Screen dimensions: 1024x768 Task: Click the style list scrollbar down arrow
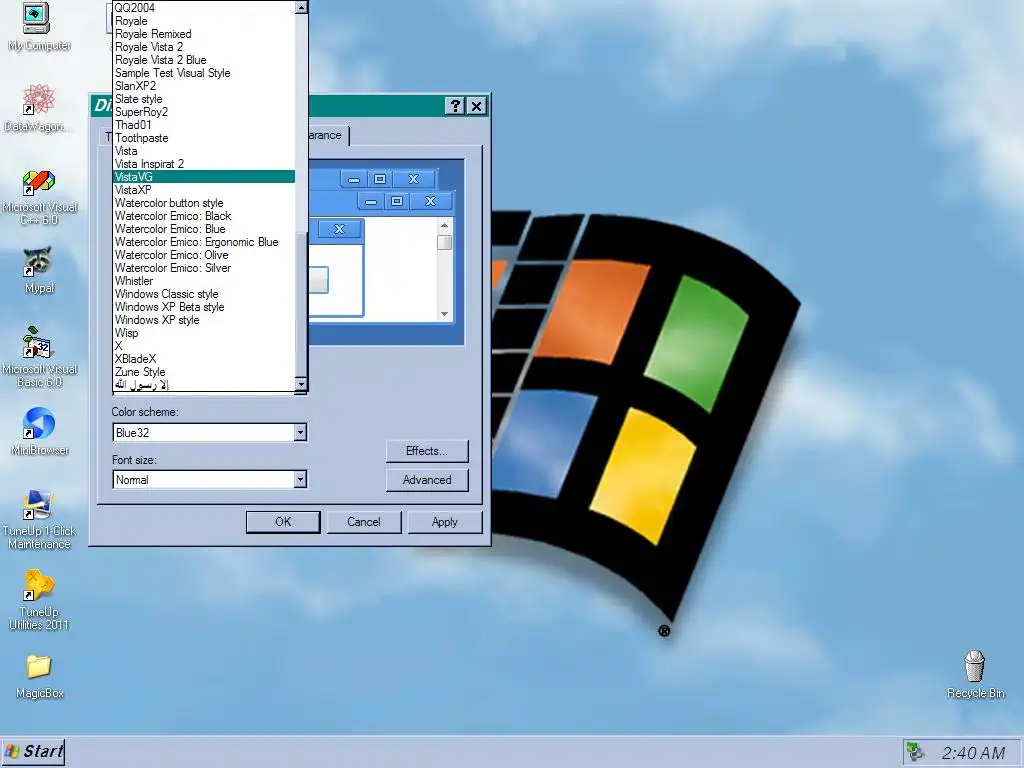click(x=301, y=384)
